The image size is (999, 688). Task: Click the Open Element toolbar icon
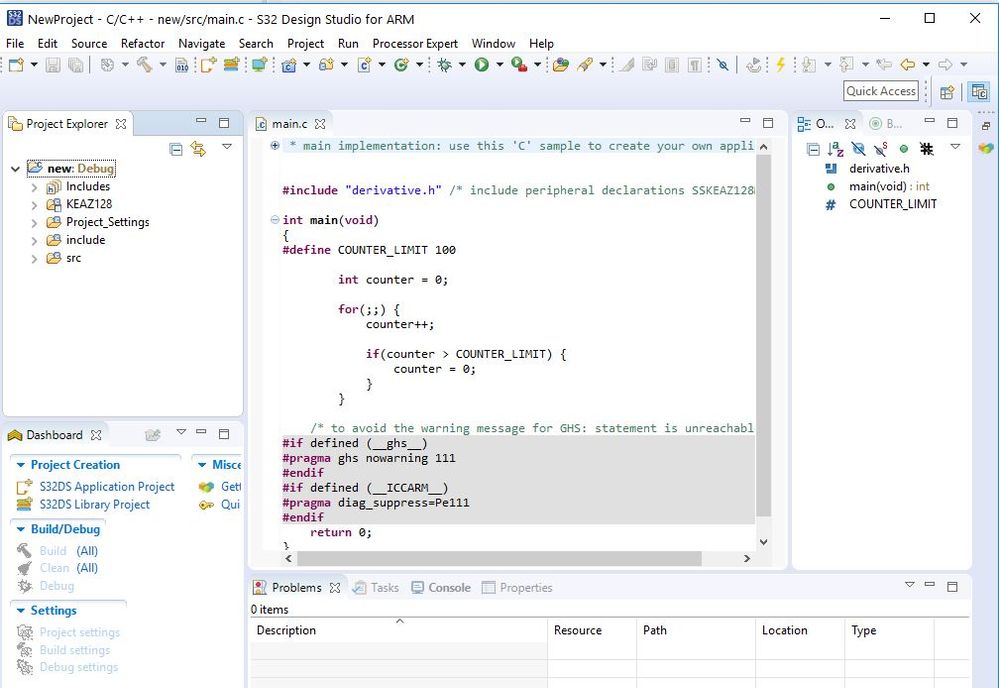(561, 64)
